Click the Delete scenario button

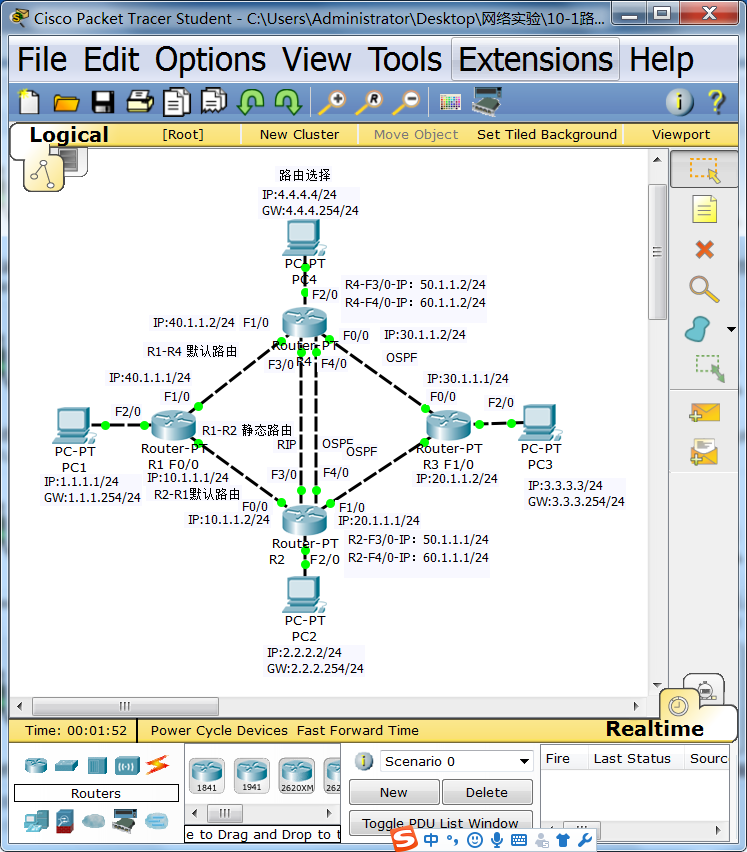coord(487,792)
